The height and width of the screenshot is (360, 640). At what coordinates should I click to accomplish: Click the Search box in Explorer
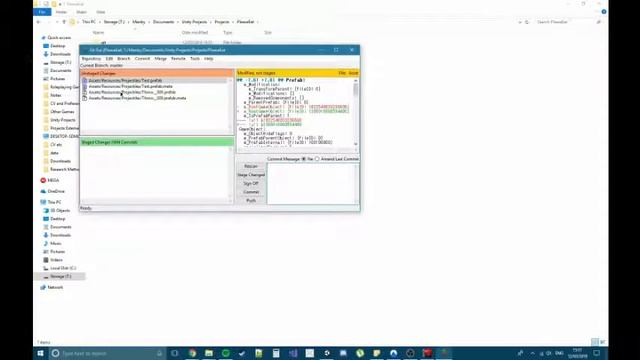tap(567, 22)
